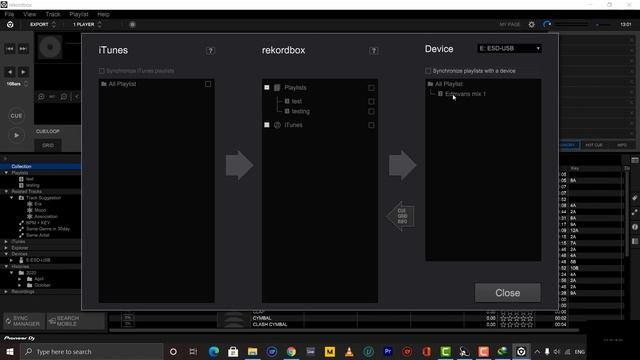Viewport: 640px width, 360px height.
Task: Click the record button in toolbar
Action: (x=132, y=24)
